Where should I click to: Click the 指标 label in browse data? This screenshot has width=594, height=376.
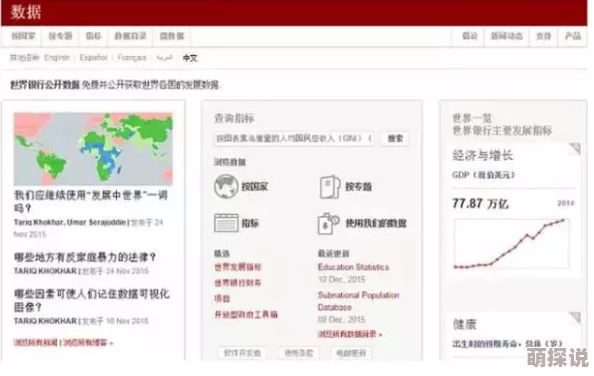point(250,223)
